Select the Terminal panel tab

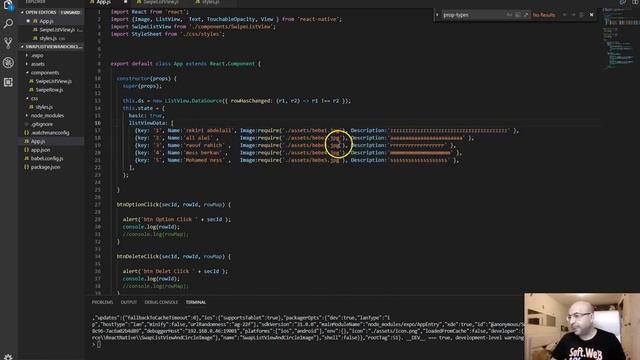click(x=196, y=302)
